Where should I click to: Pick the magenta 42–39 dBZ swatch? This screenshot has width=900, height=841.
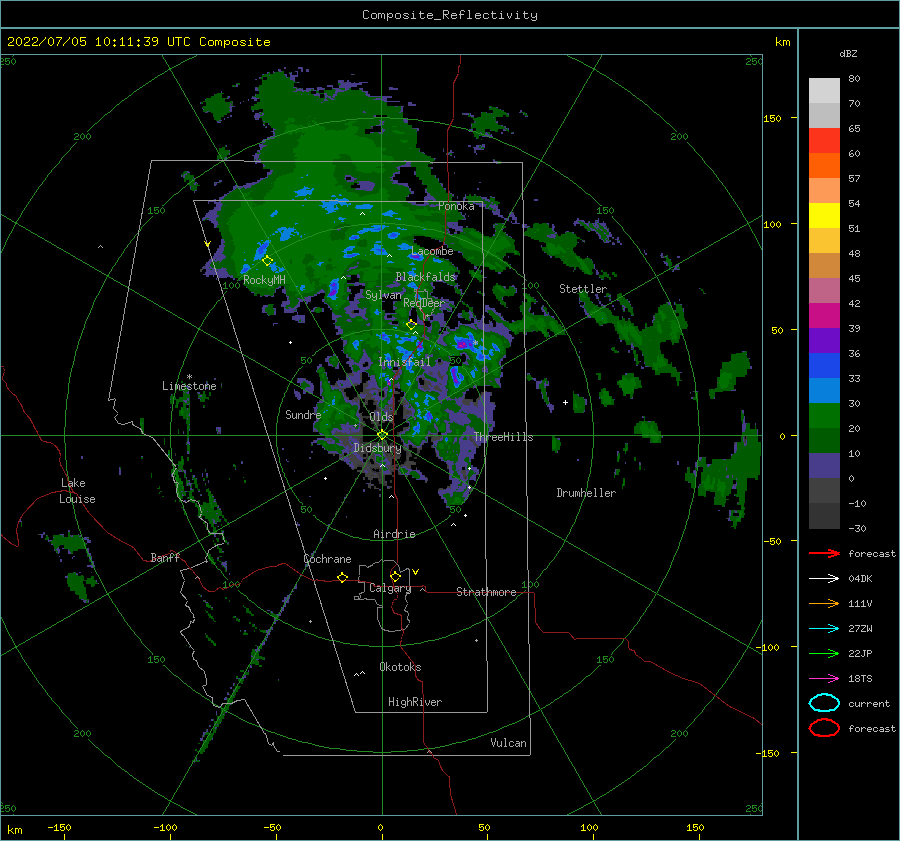[824, 316]
